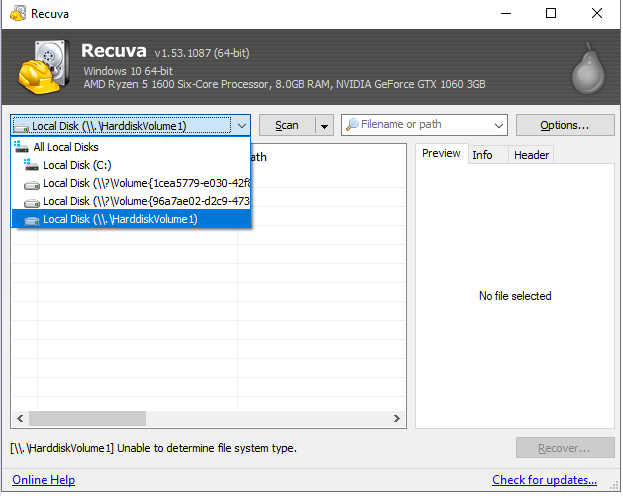Click the All Local Disks drive icon

(x=21, y=147)
